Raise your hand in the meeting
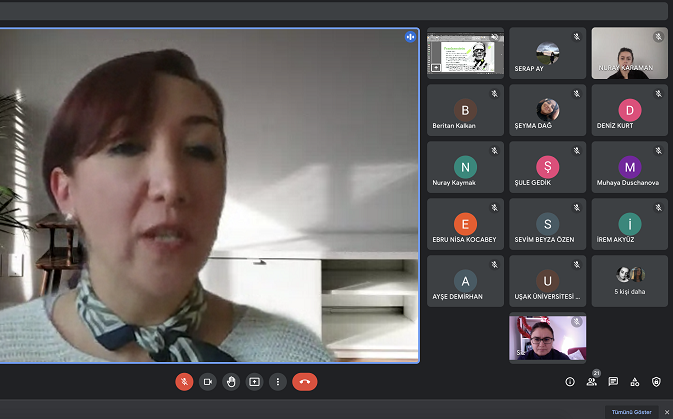This screenshot has width=673, height=419. pyautogui.click(x=231, y=381)
